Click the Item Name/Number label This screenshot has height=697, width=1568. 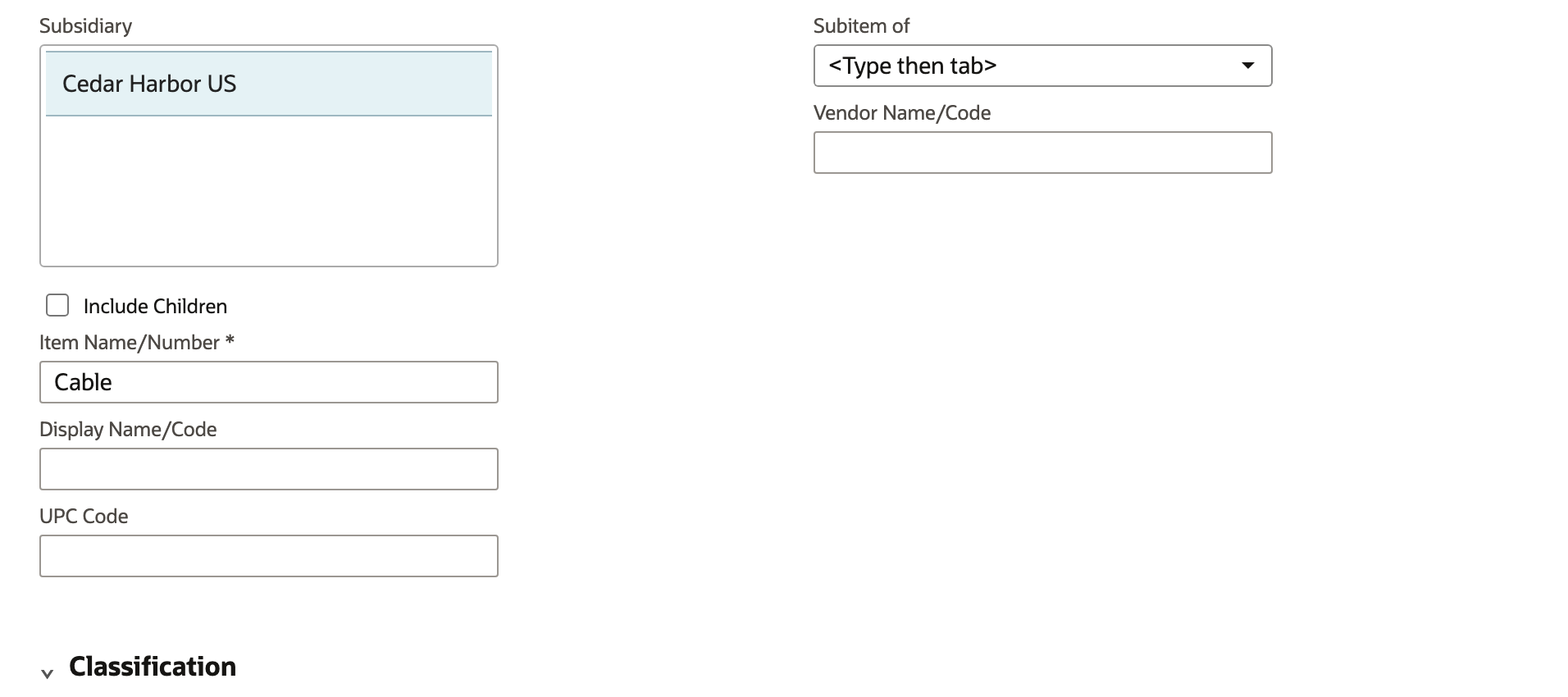click(137, 343)
